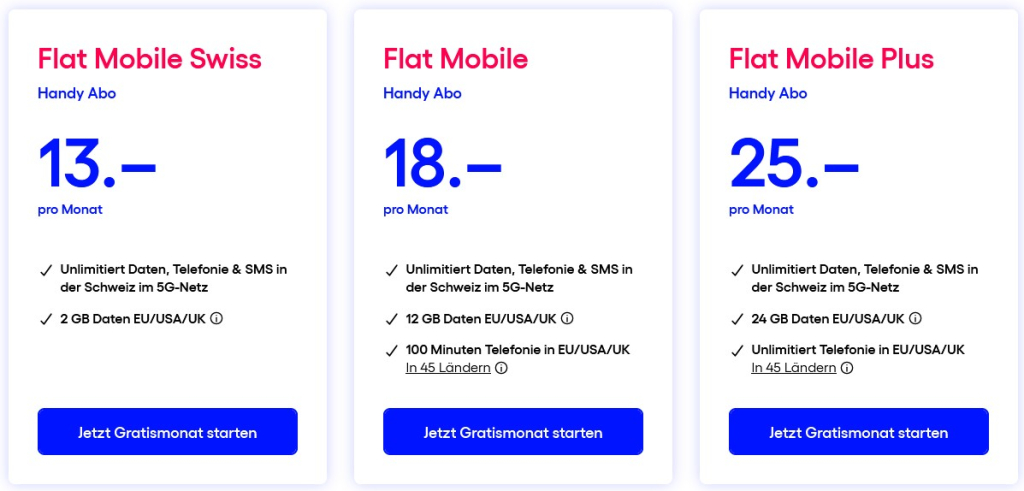1024x491 pixels.
Task: Click checkmark next to Unlimitiert Telefonie in EU/USA/UK
Action: click(737, 350)
